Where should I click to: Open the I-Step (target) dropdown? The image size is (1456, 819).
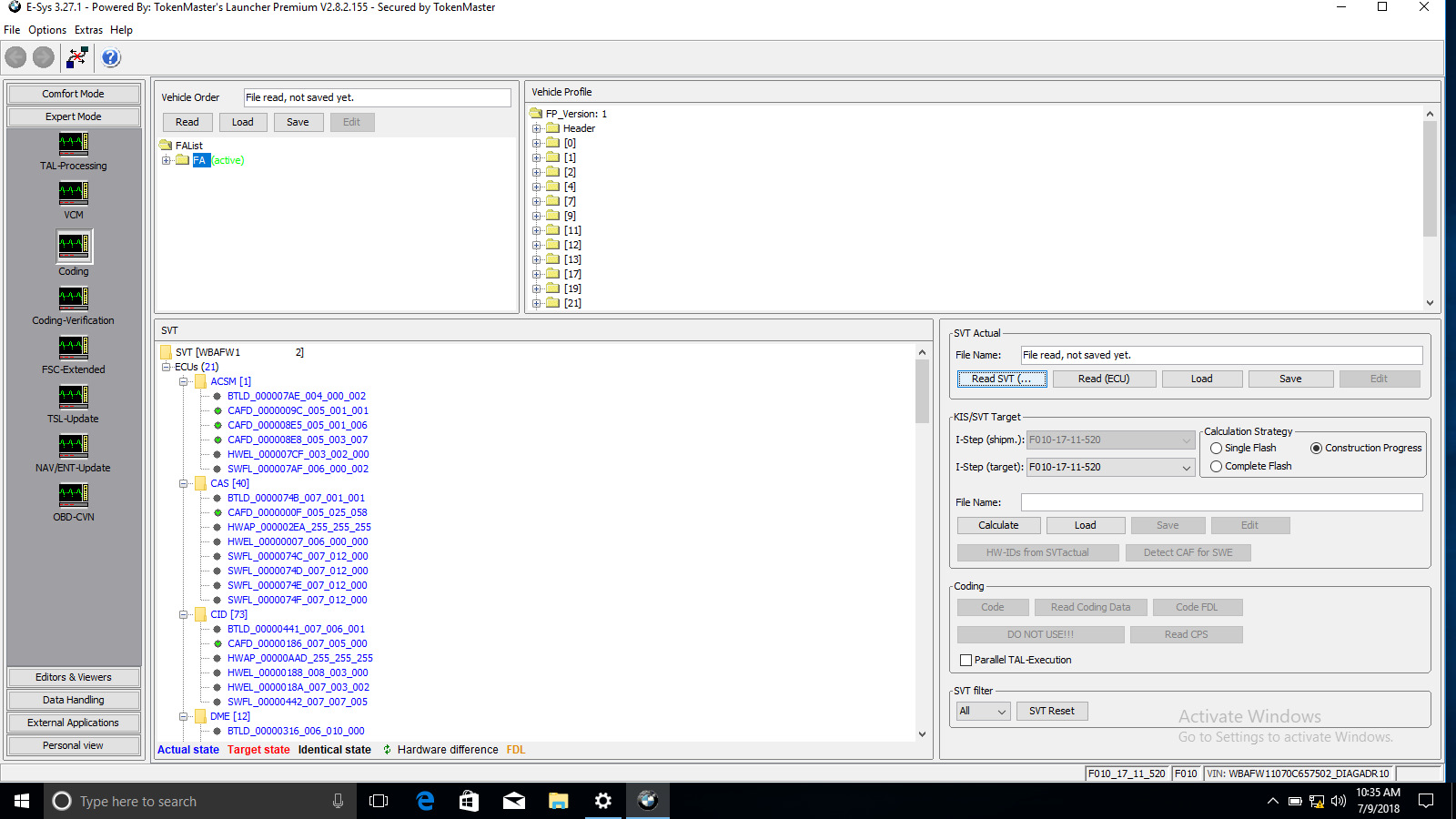(1187, 468)
